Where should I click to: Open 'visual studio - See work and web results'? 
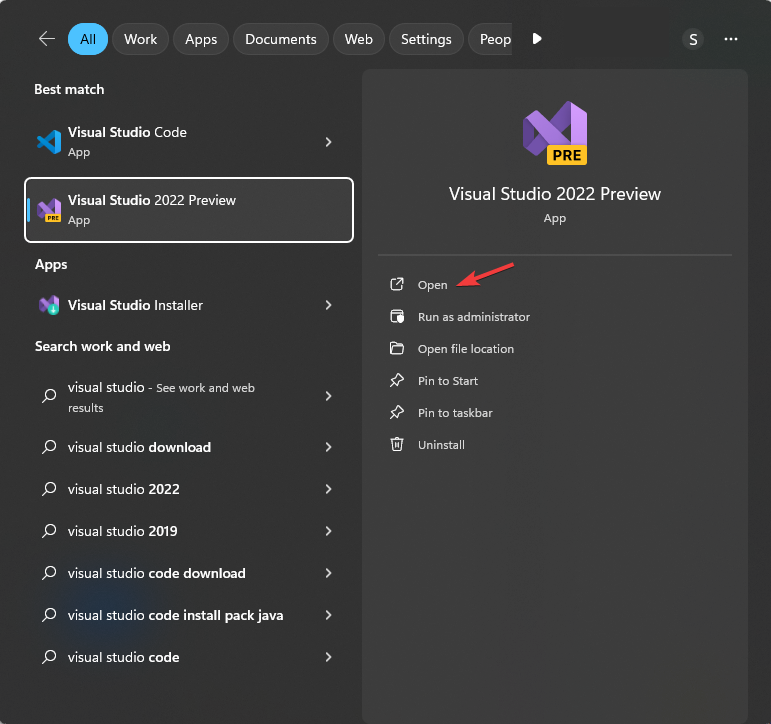coord(189,397)
